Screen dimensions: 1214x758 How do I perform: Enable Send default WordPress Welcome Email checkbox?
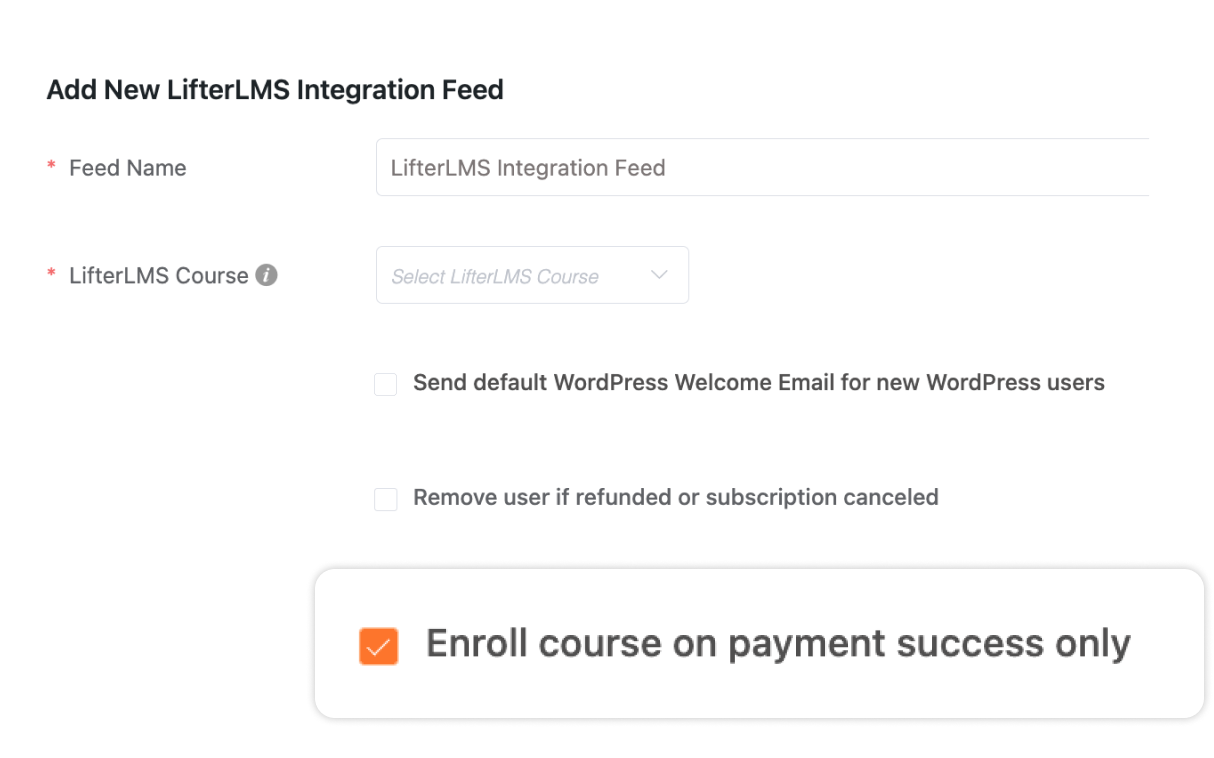(x=385, y=384)
